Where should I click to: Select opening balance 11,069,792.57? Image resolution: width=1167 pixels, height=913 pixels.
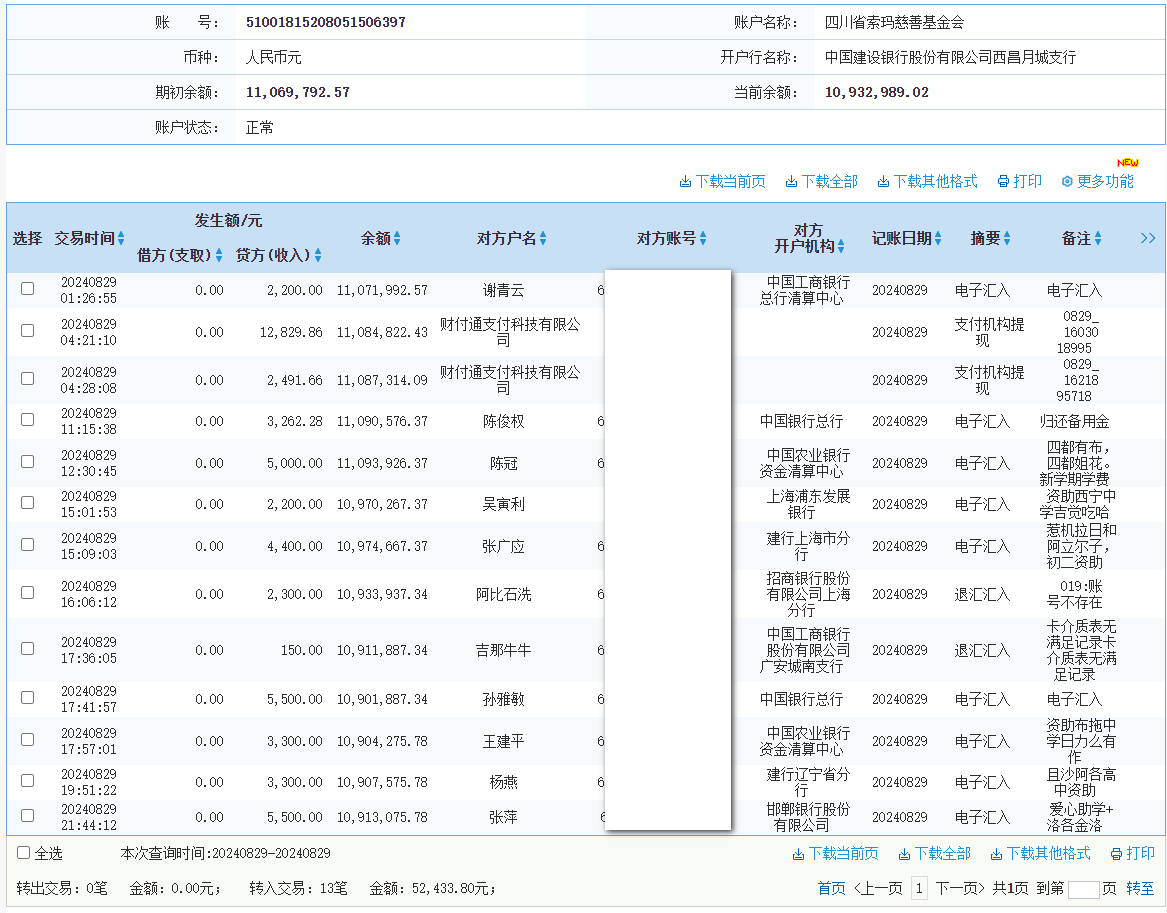click(298, 92)
